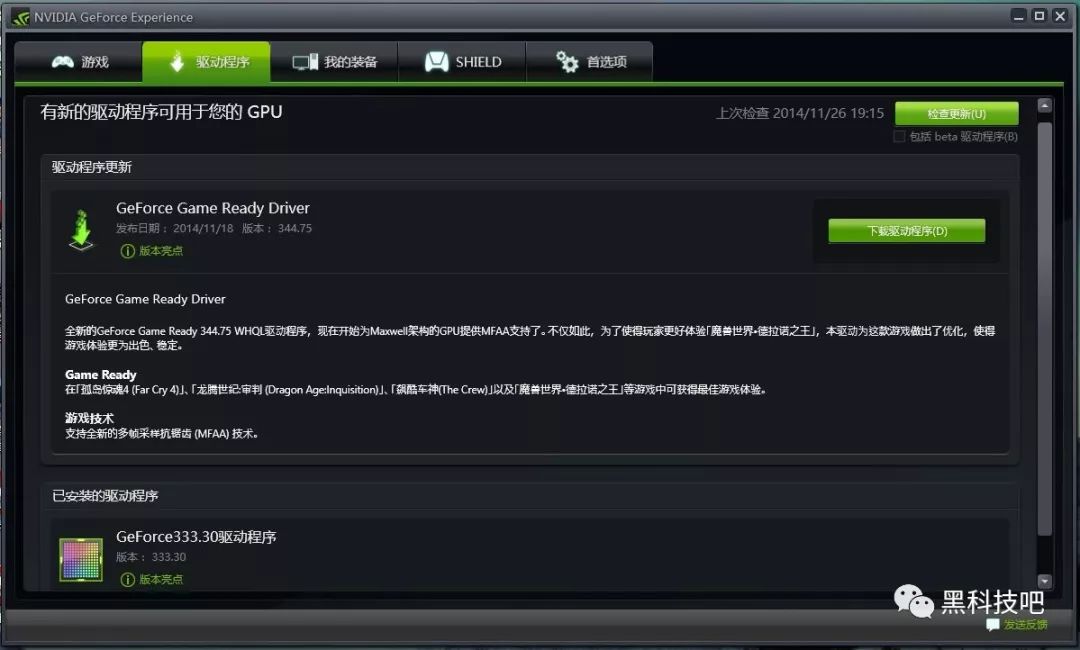Click the vertical scrollbar thumb

coord(1044,329)
